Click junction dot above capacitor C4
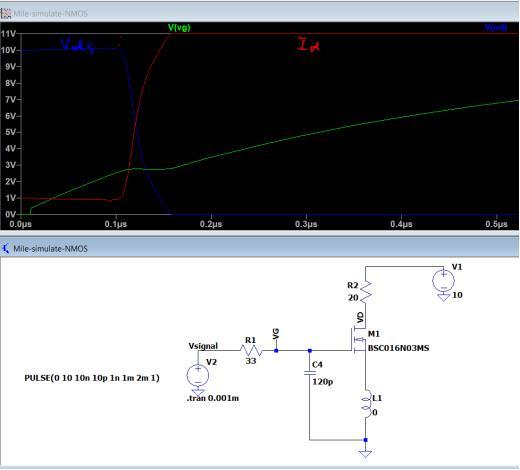 310,350
